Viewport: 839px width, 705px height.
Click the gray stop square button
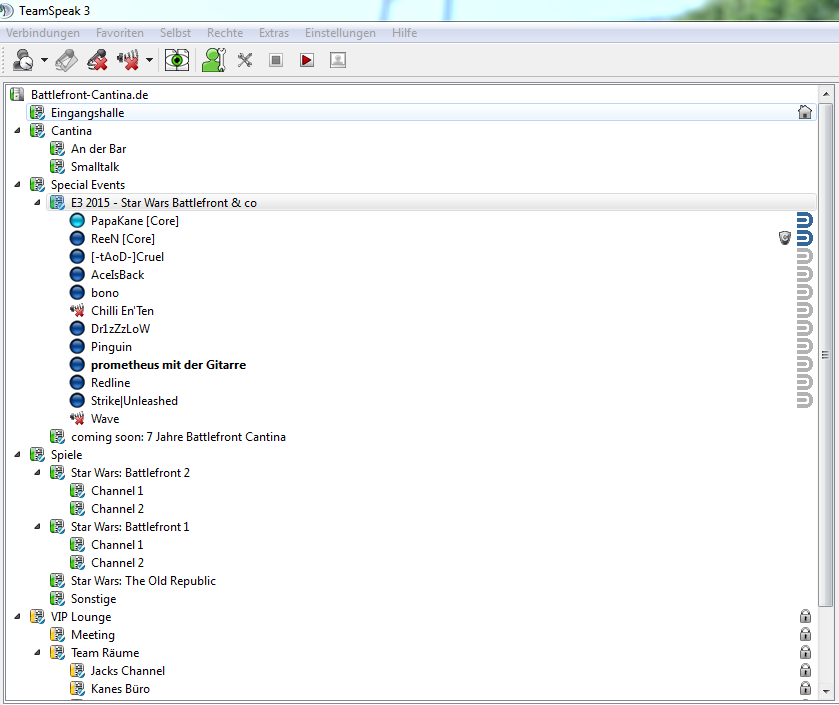click(x=276, y=60)
